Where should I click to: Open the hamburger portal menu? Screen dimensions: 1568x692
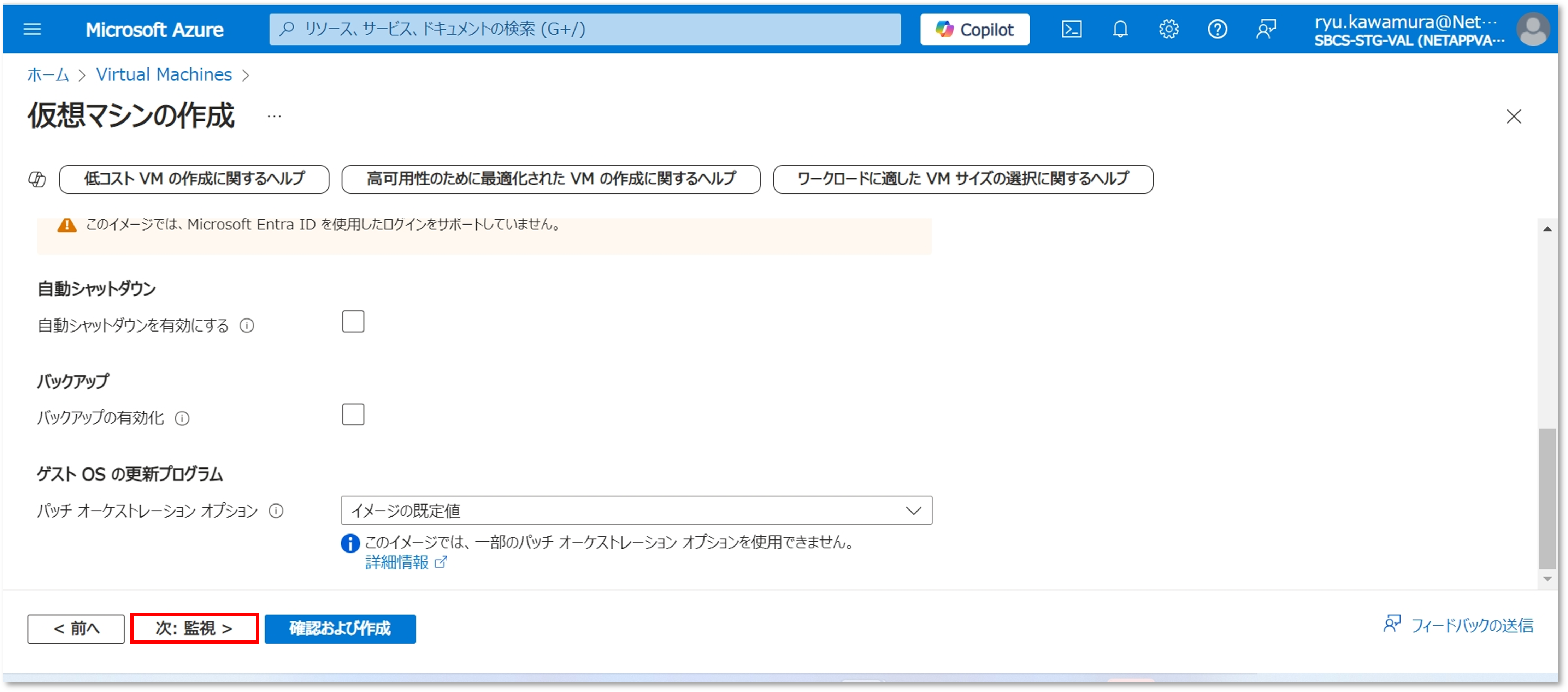[x=32, y=29]
